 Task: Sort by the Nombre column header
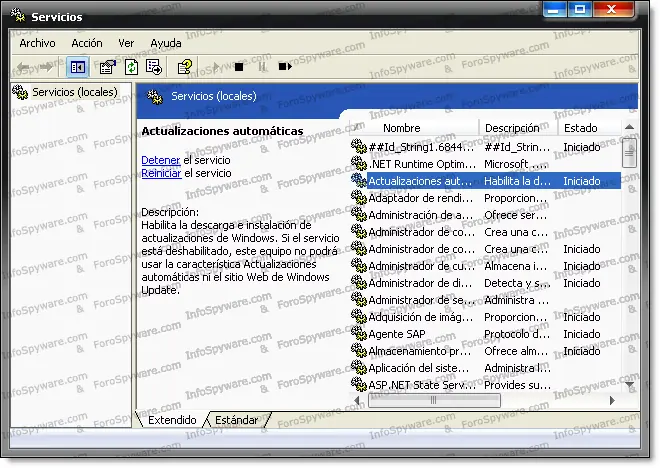[x=415, y=128]
